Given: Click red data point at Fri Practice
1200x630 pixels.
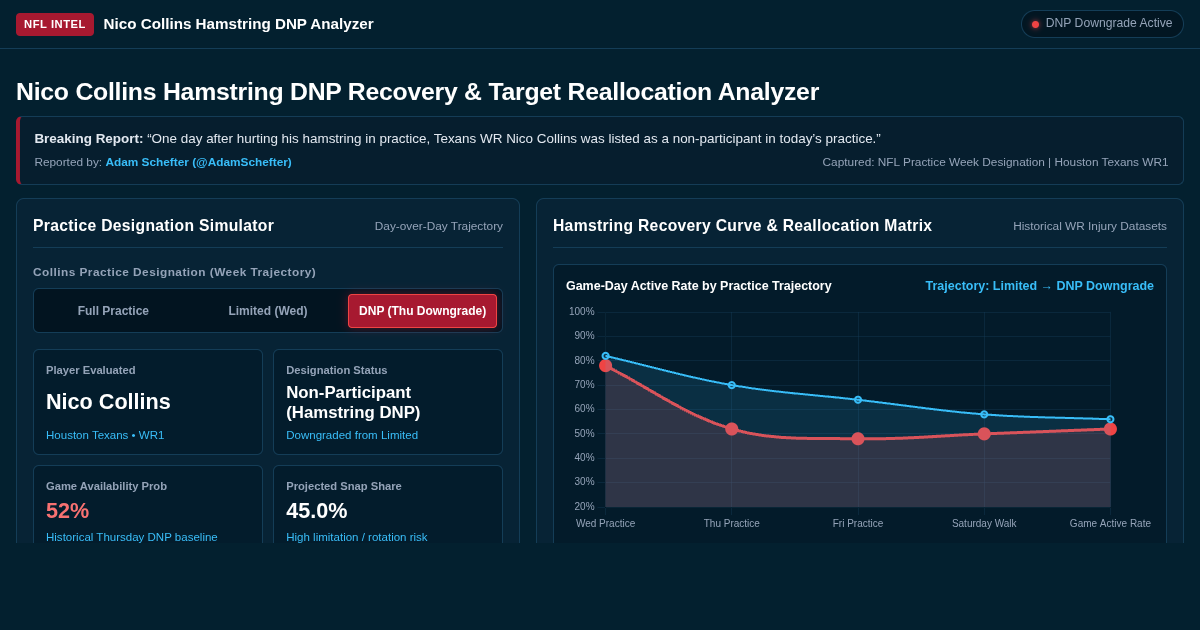Looking at the screenshot, I should tap(858, 439).
